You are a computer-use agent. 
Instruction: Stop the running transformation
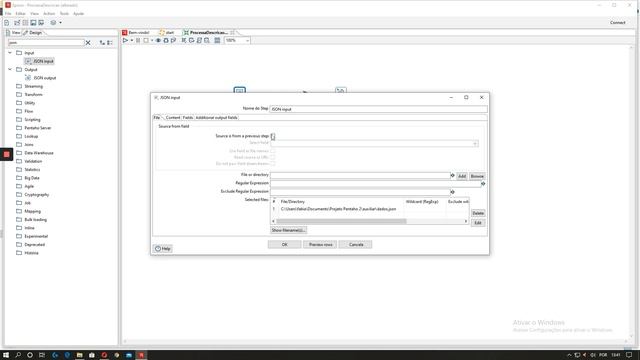click(146, 40)
